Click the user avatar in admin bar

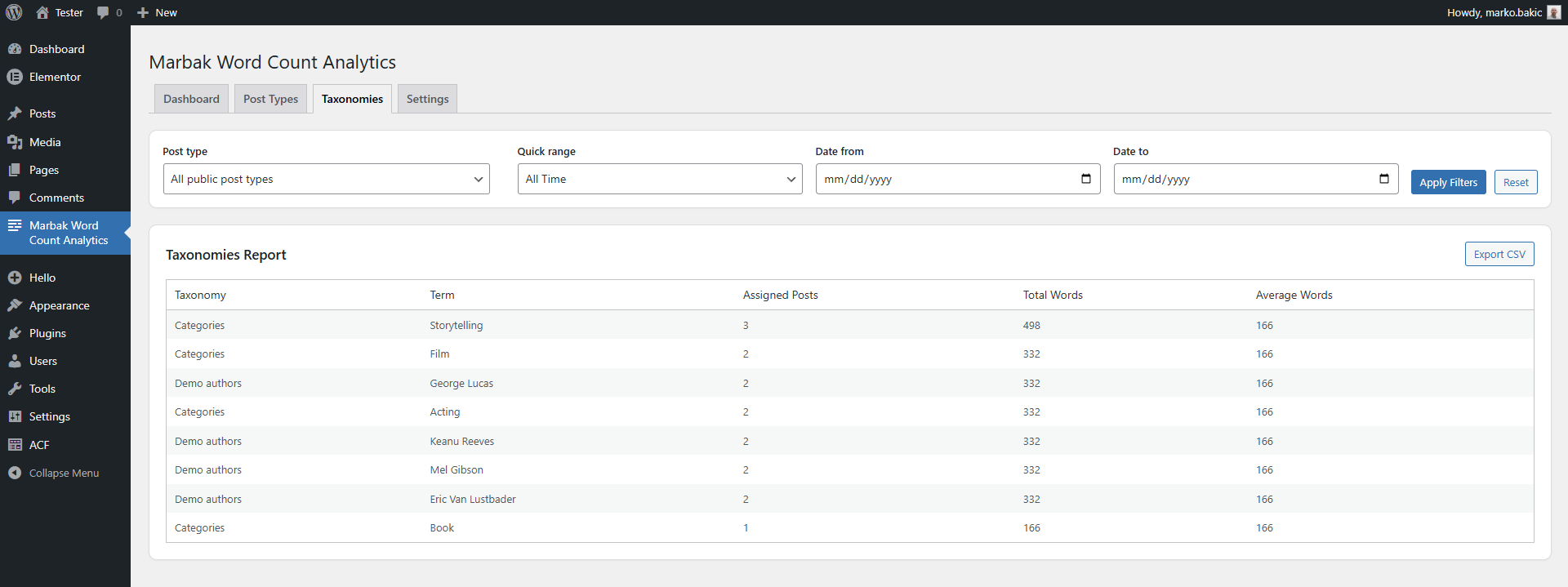click(x=1553, y=12)
